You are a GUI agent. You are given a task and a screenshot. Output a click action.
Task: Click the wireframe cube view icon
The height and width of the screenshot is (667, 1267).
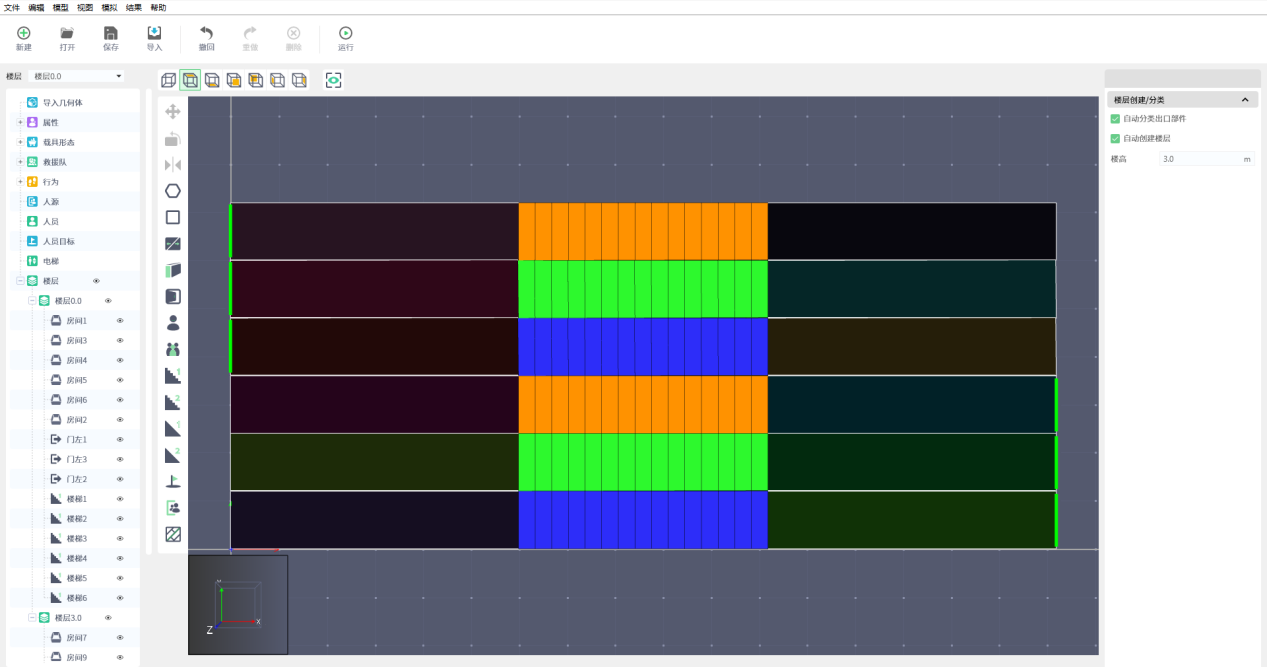168,80
